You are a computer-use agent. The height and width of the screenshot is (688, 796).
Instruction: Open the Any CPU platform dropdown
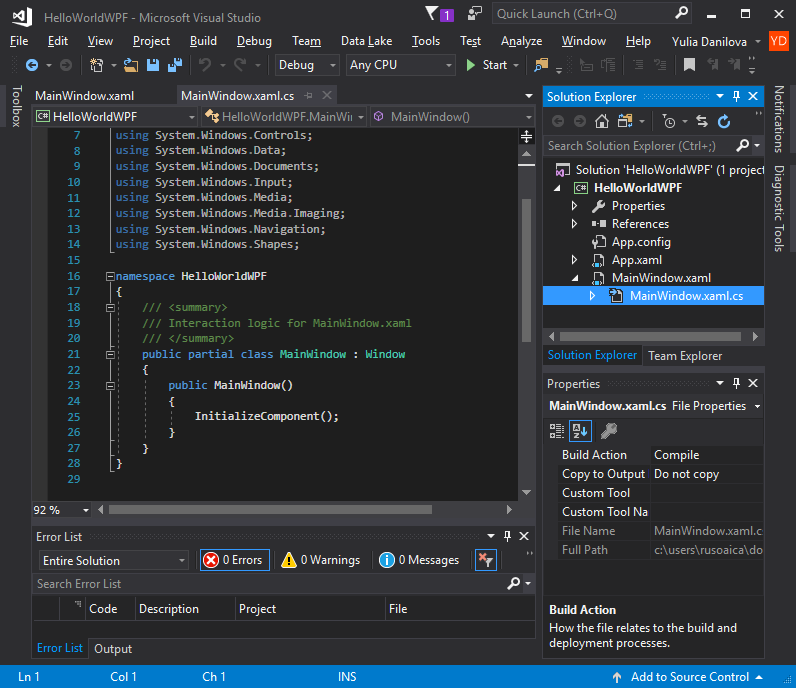pyautogui.click(x=401, y=65)
